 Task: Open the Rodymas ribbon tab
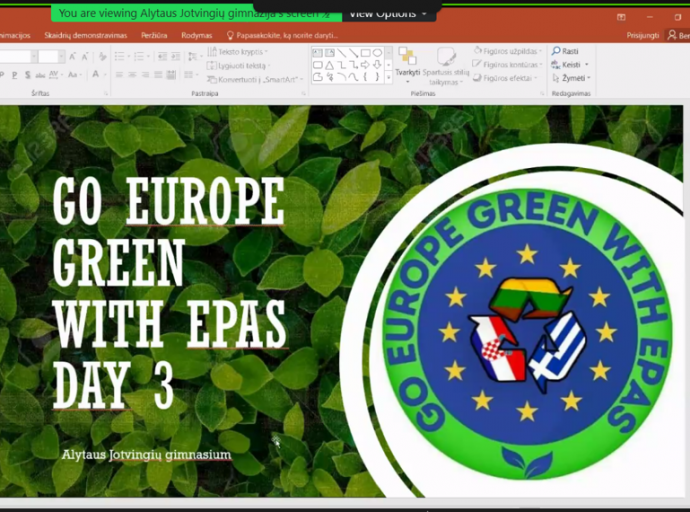point(197,35)
